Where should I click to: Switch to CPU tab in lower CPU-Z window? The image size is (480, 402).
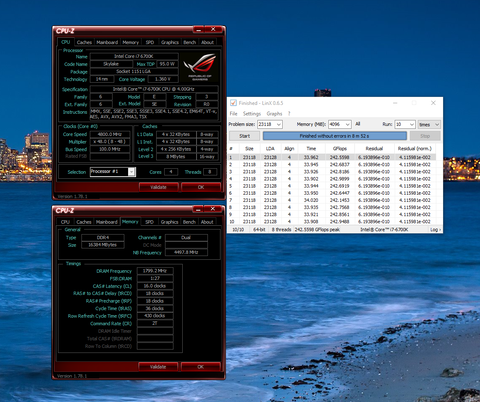pyautogui.click(x=65, y=222)
